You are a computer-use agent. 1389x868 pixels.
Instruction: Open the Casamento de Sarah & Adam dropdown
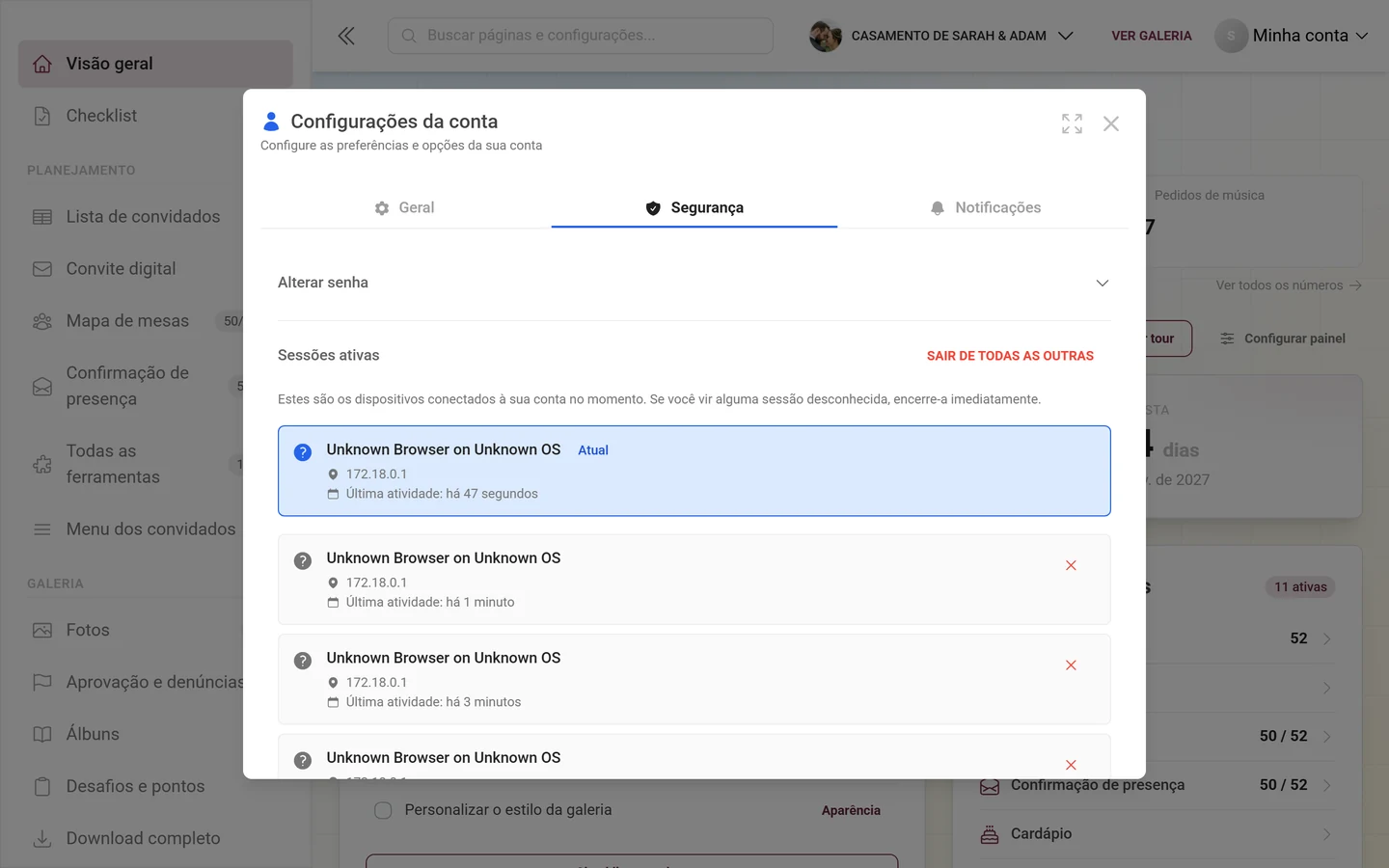[941, 36]
